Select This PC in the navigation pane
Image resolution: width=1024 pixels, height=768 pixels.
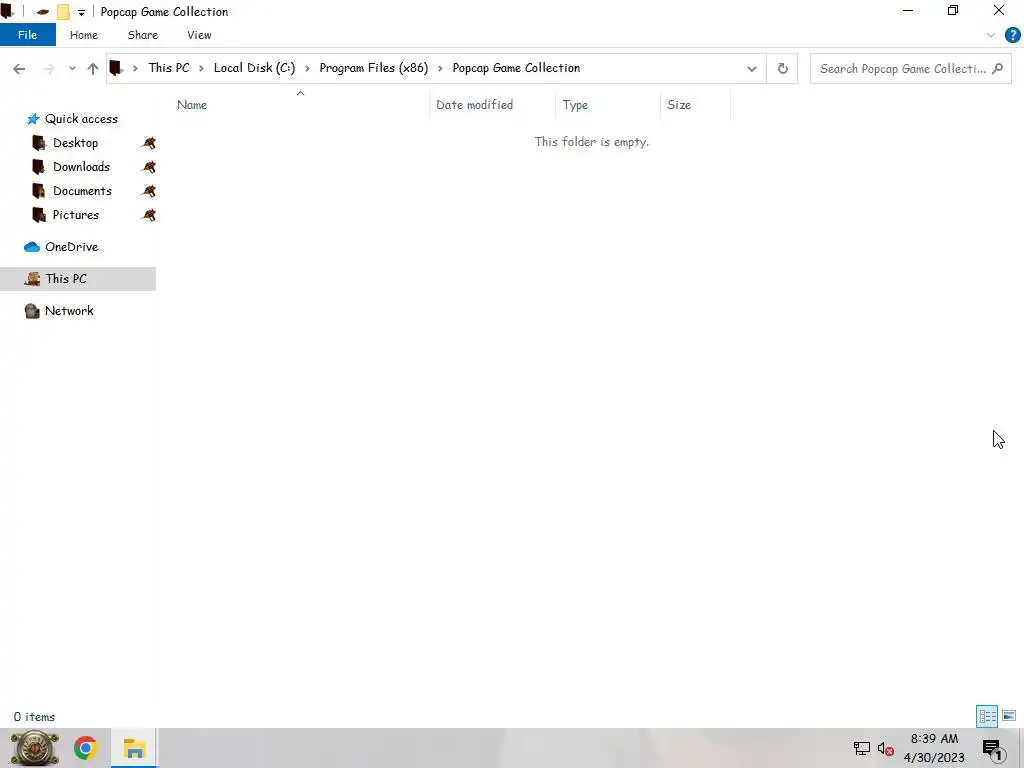(x=65, y=279)
